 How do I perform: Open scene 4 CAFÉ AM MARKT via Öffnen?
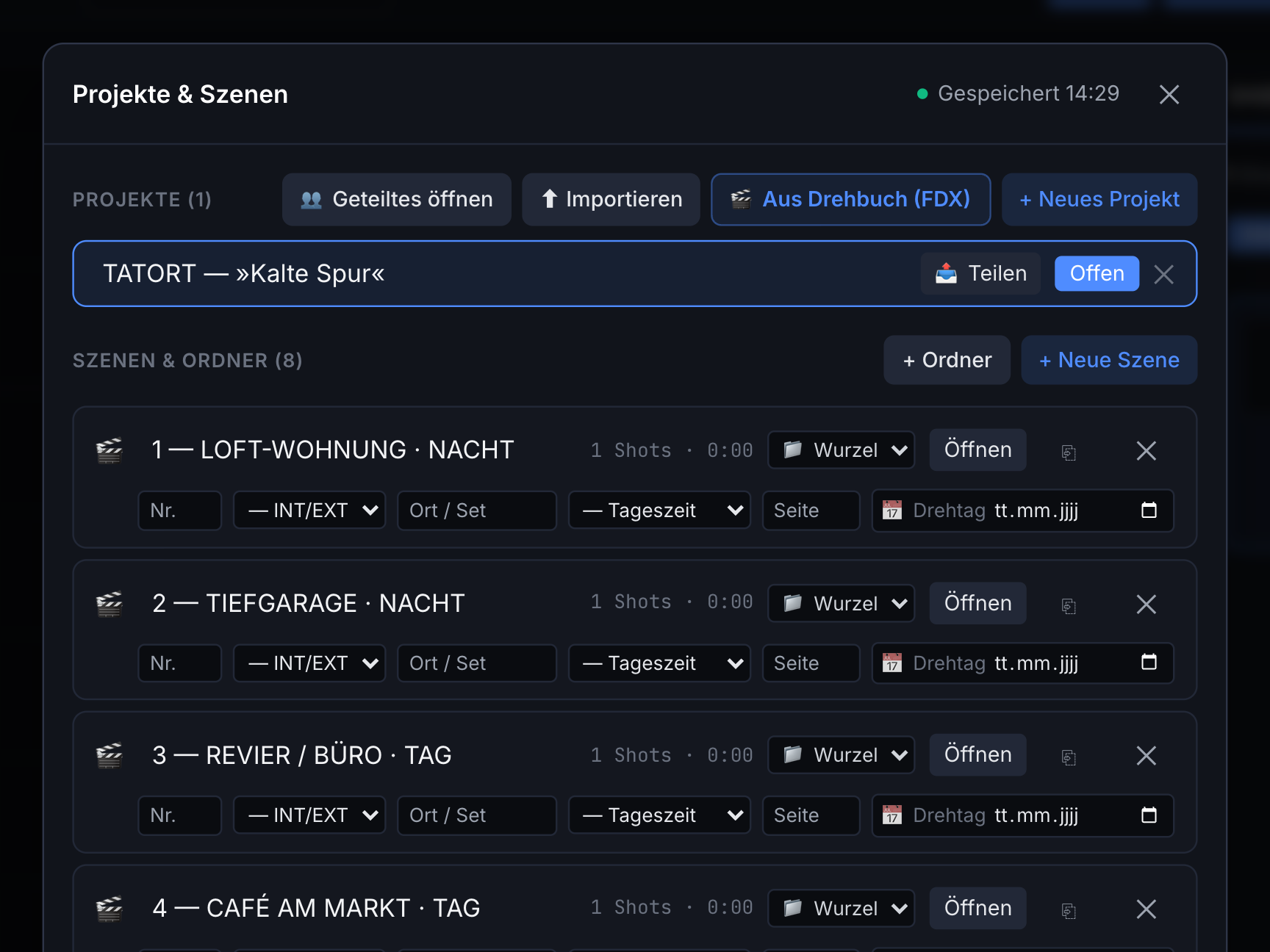coord(978,908)
